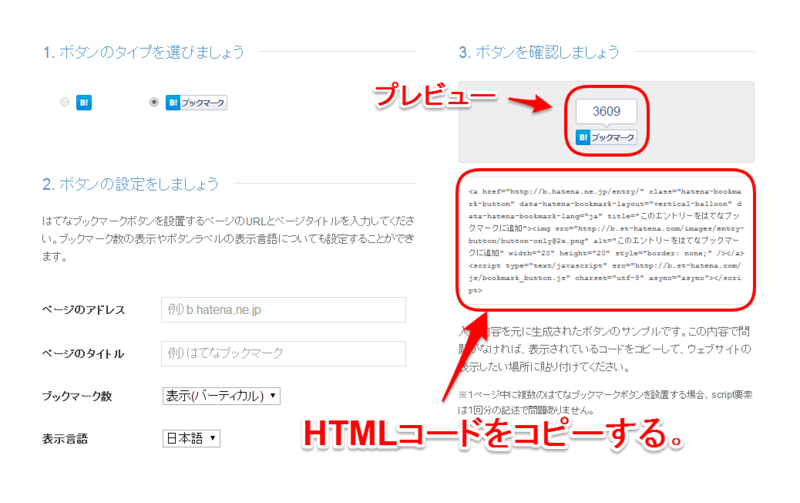
Task: Open the ブックマーク数 dropdown
Action: tap(221, 396)
